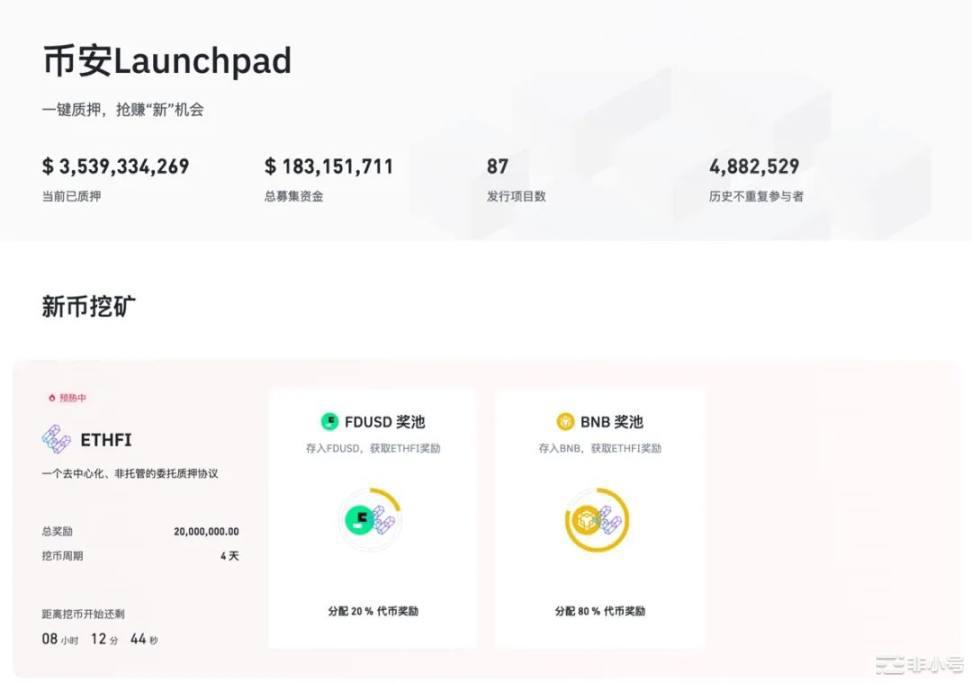The image size is (972, 683).
Task: Click the 新币挖矿 section heading
Action: tap(89, 307)
